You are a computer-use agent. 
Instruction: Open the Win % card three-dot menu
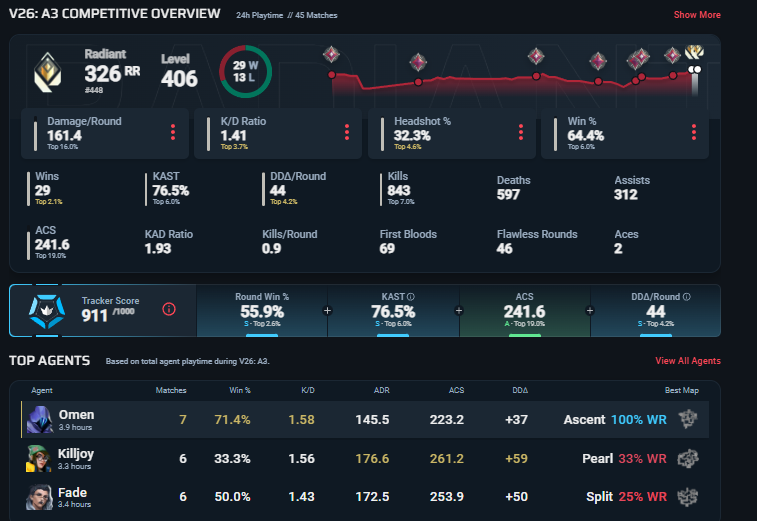click(694, 132)
